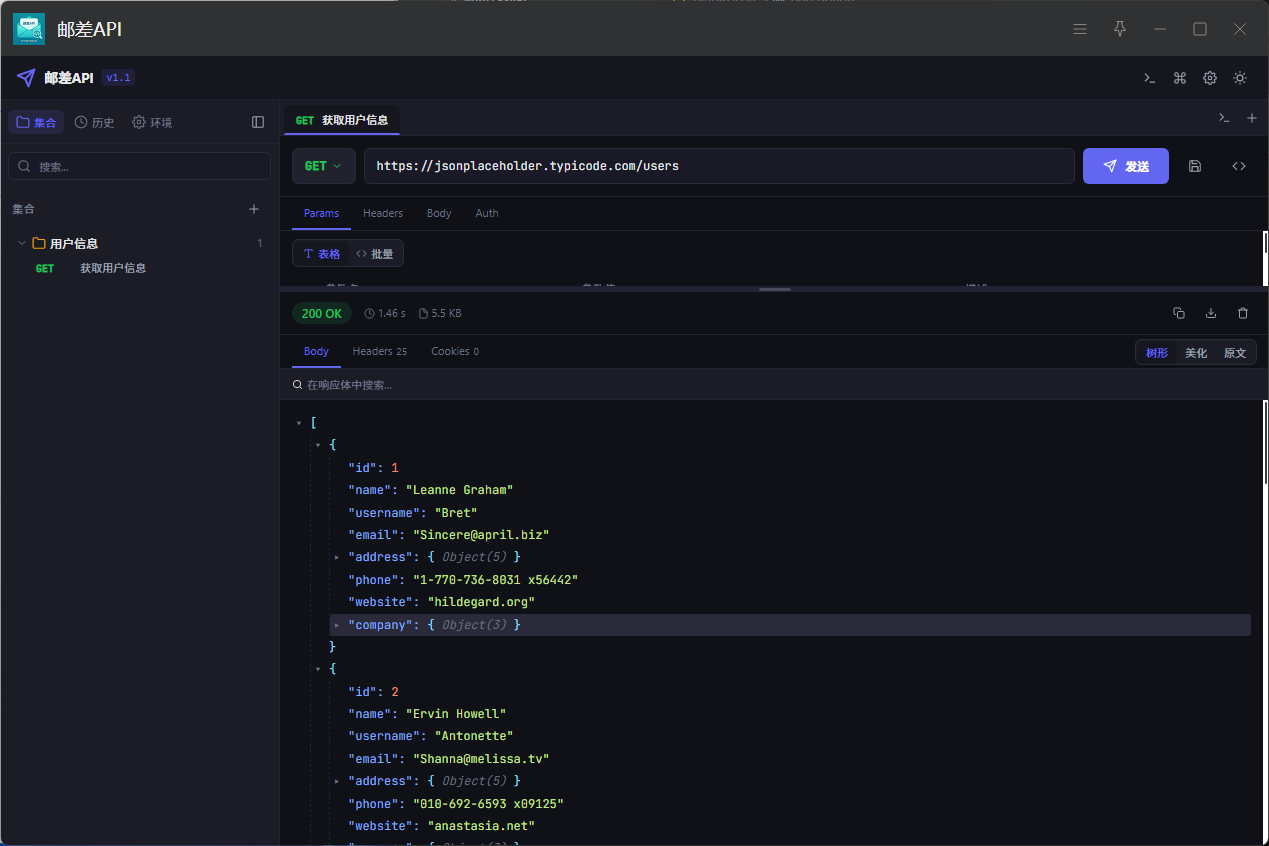This screenshot has height=846, width=1269.
Task: Open the response Body tab
Action: (x=316, y=351)
